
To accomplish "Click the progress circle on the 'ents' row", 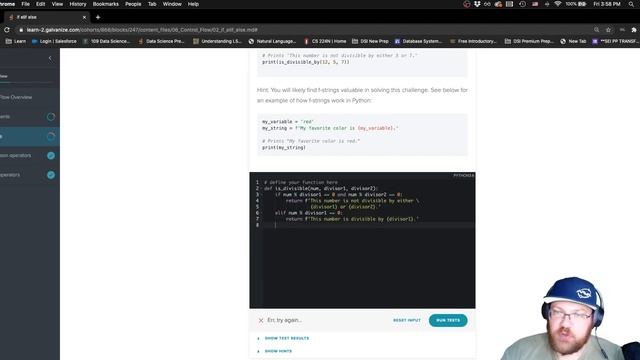I will tap(51, 117).
